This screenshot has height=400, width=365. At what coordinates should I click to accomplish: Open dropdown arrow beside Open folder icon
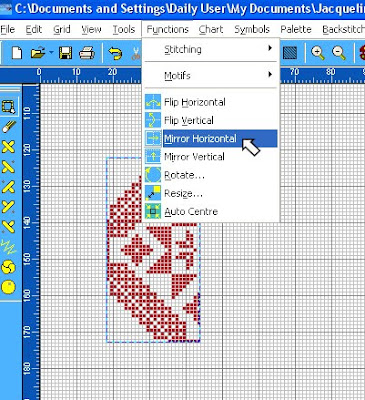click(x=51, y=53)
